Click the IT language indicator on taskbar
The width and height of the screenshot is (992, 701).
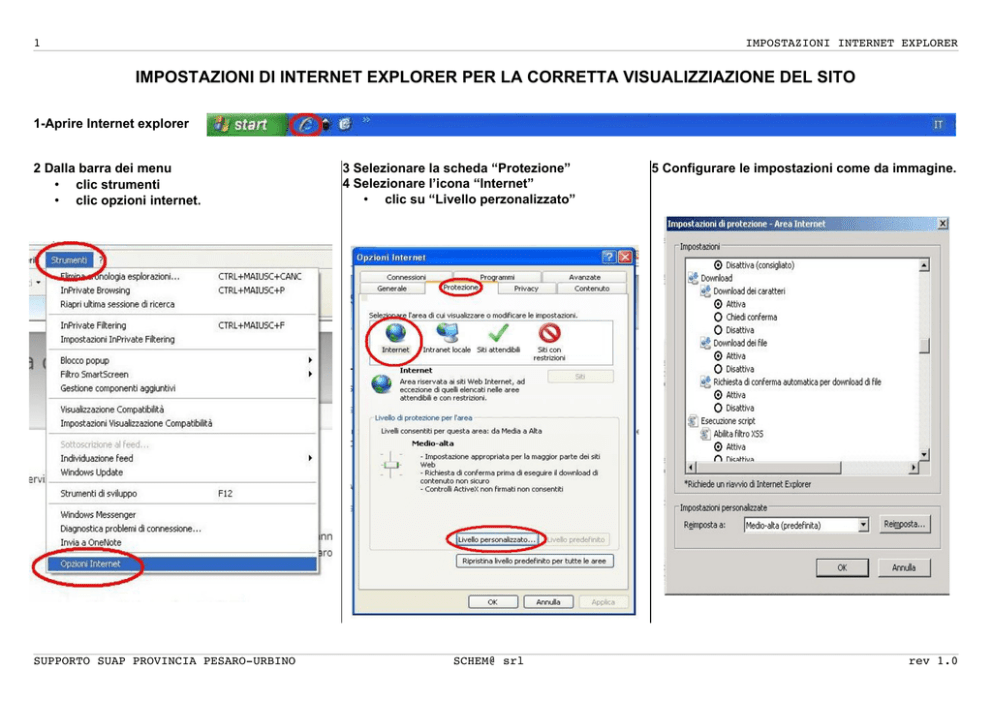[x=938, y=125]
